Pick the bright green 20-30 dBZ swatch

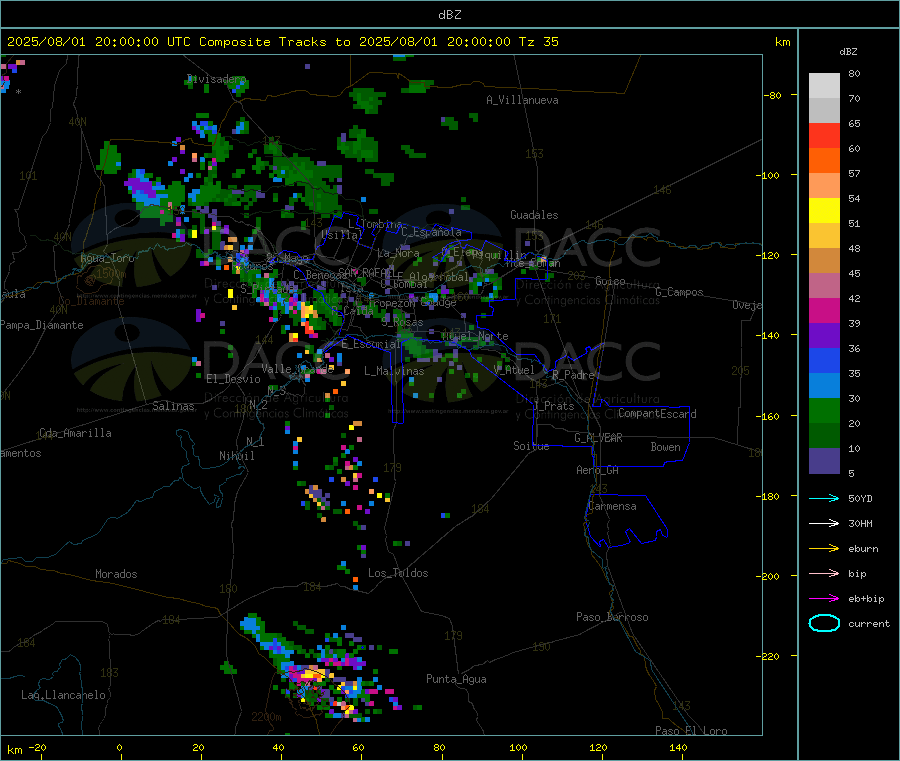click(x=824, y=410)
